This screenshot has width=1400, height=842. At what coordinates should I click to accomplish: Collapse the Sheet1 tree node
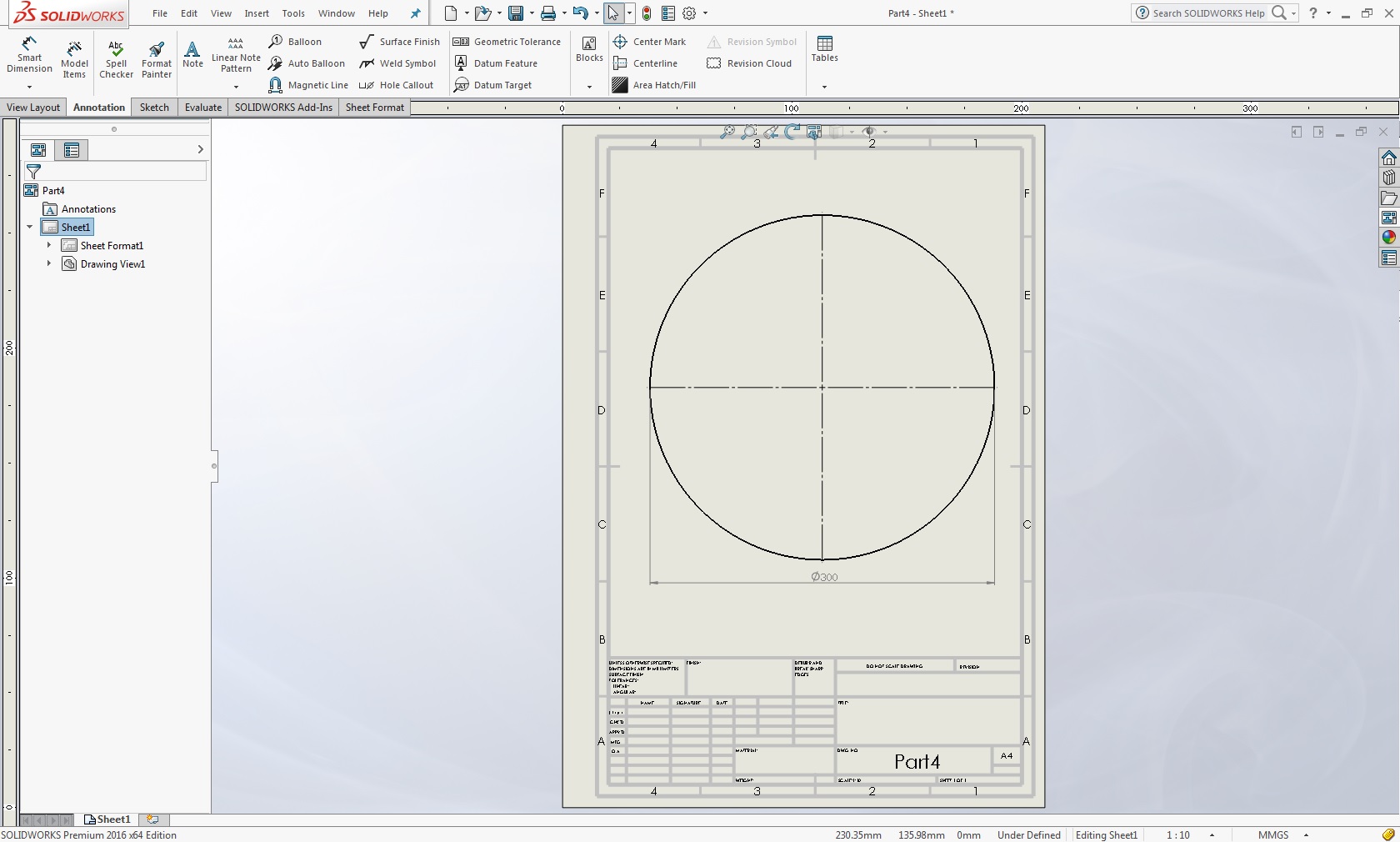[x=30, y=227]
